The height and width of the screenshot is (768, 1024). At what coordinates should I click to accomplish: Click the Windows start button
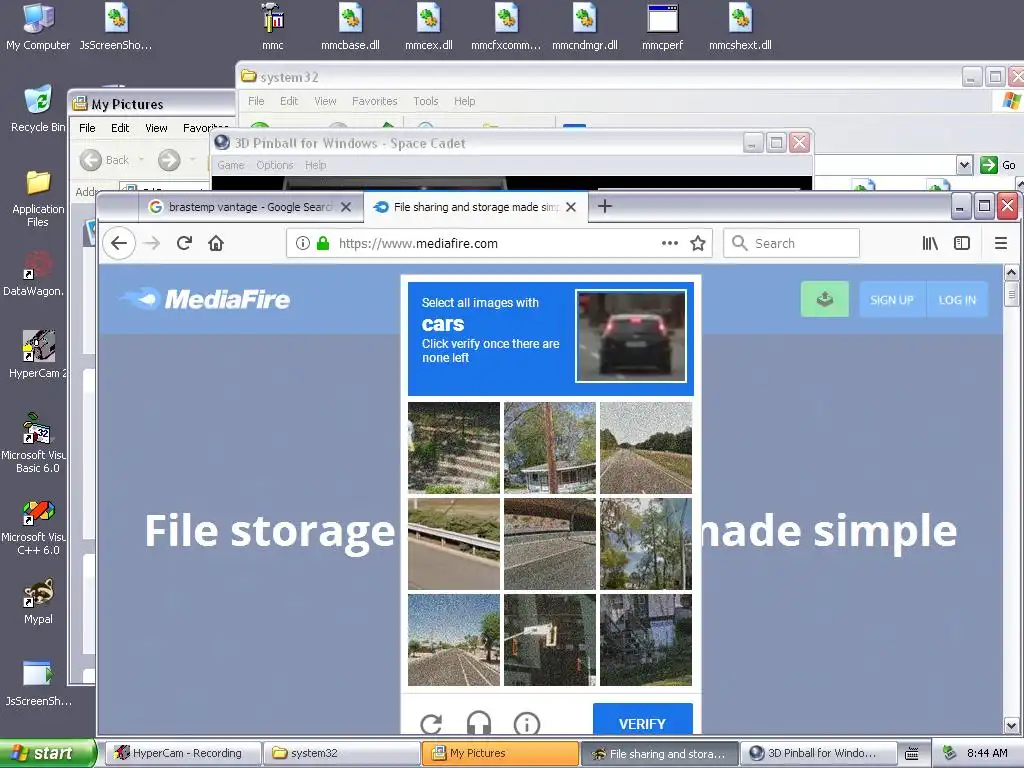(47, 753)
